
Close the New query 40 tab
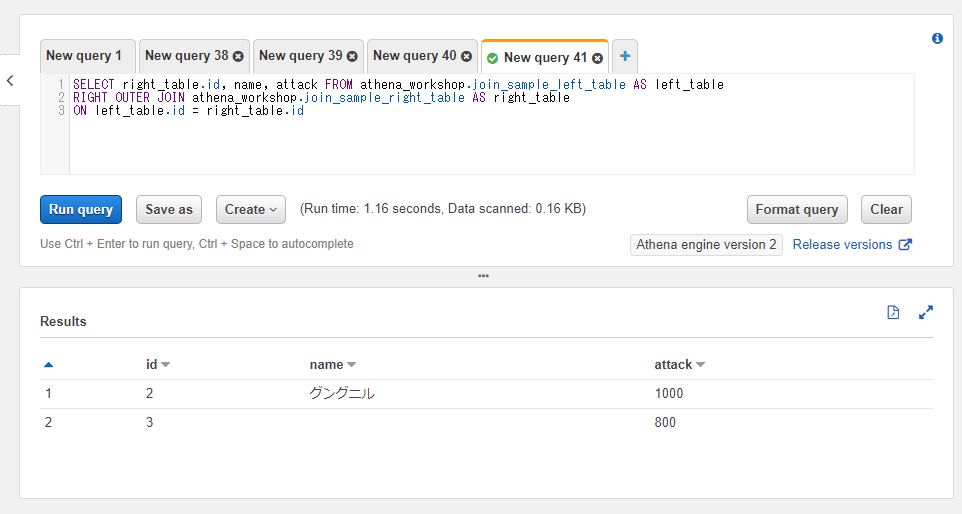click(466, 57)
